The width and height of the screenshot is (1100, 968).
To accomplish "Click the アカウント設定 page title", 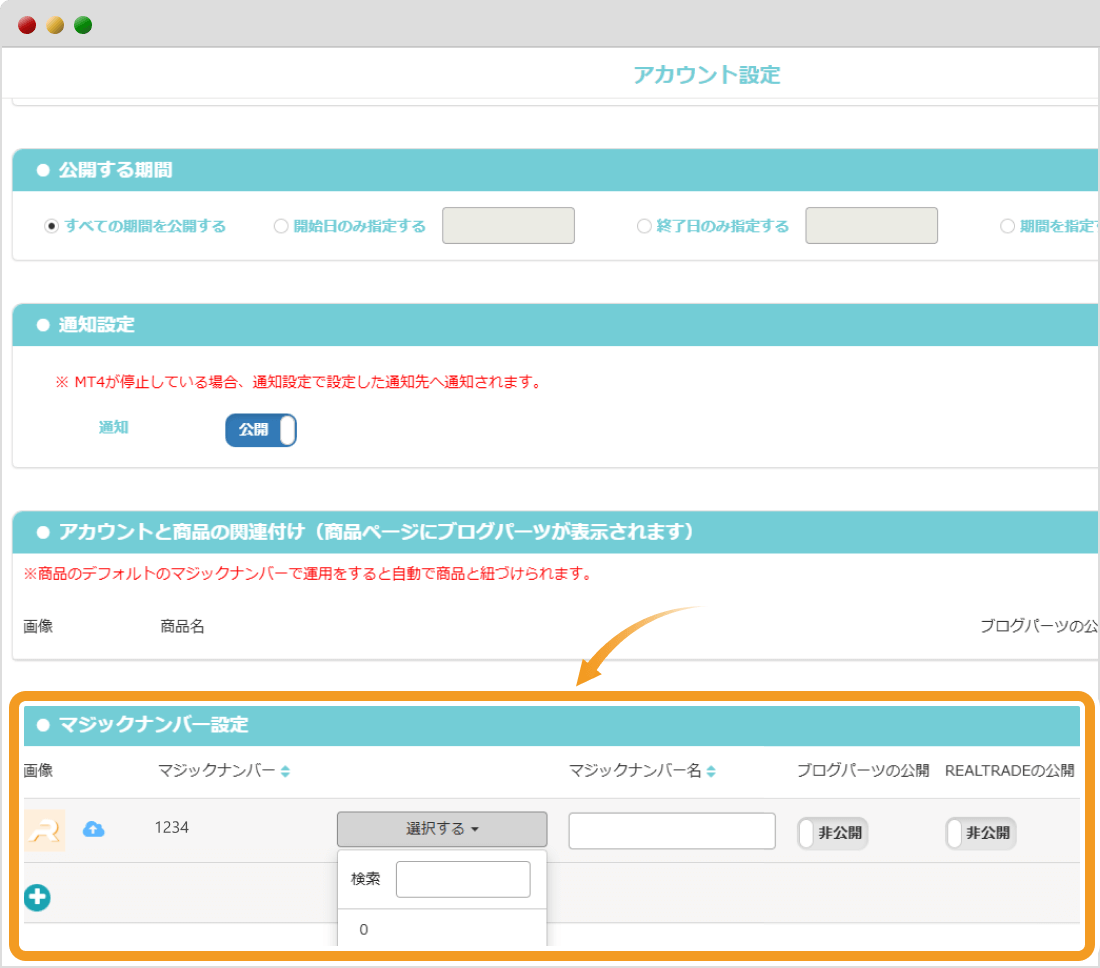I will 706,74.
